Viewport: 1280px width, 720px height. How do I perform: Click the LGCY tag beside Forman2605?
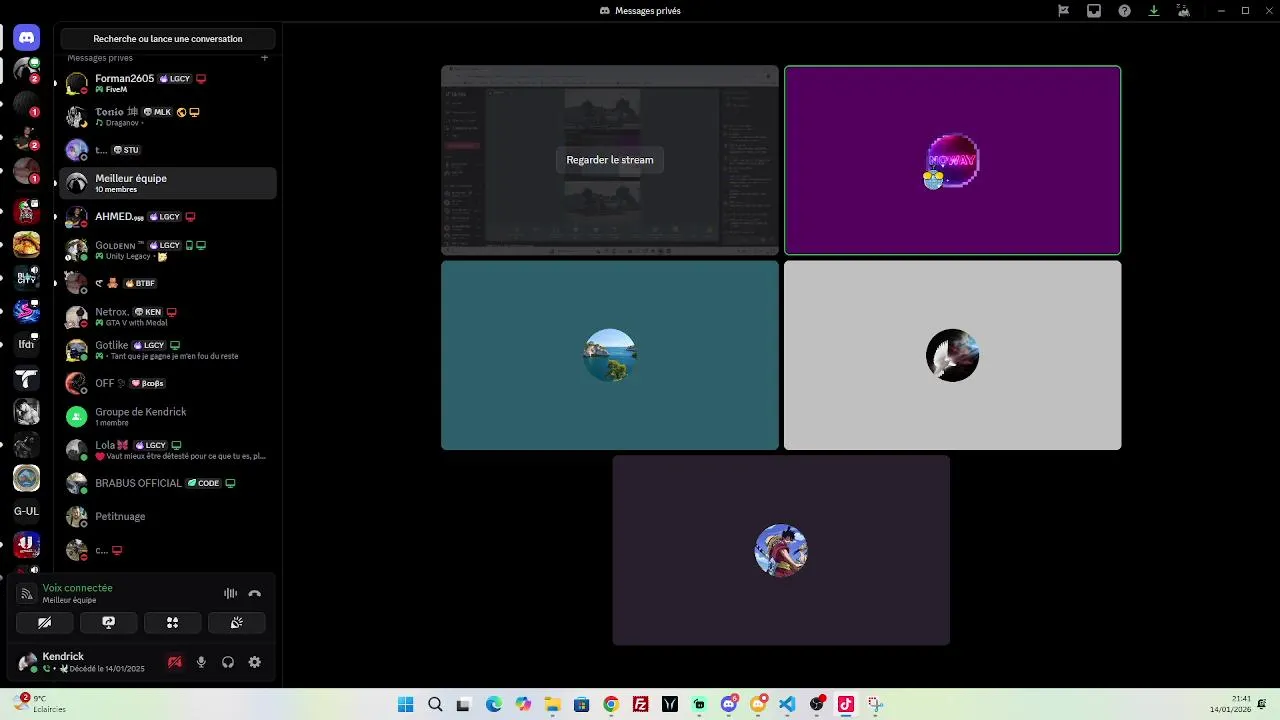[x=175, y=79]
